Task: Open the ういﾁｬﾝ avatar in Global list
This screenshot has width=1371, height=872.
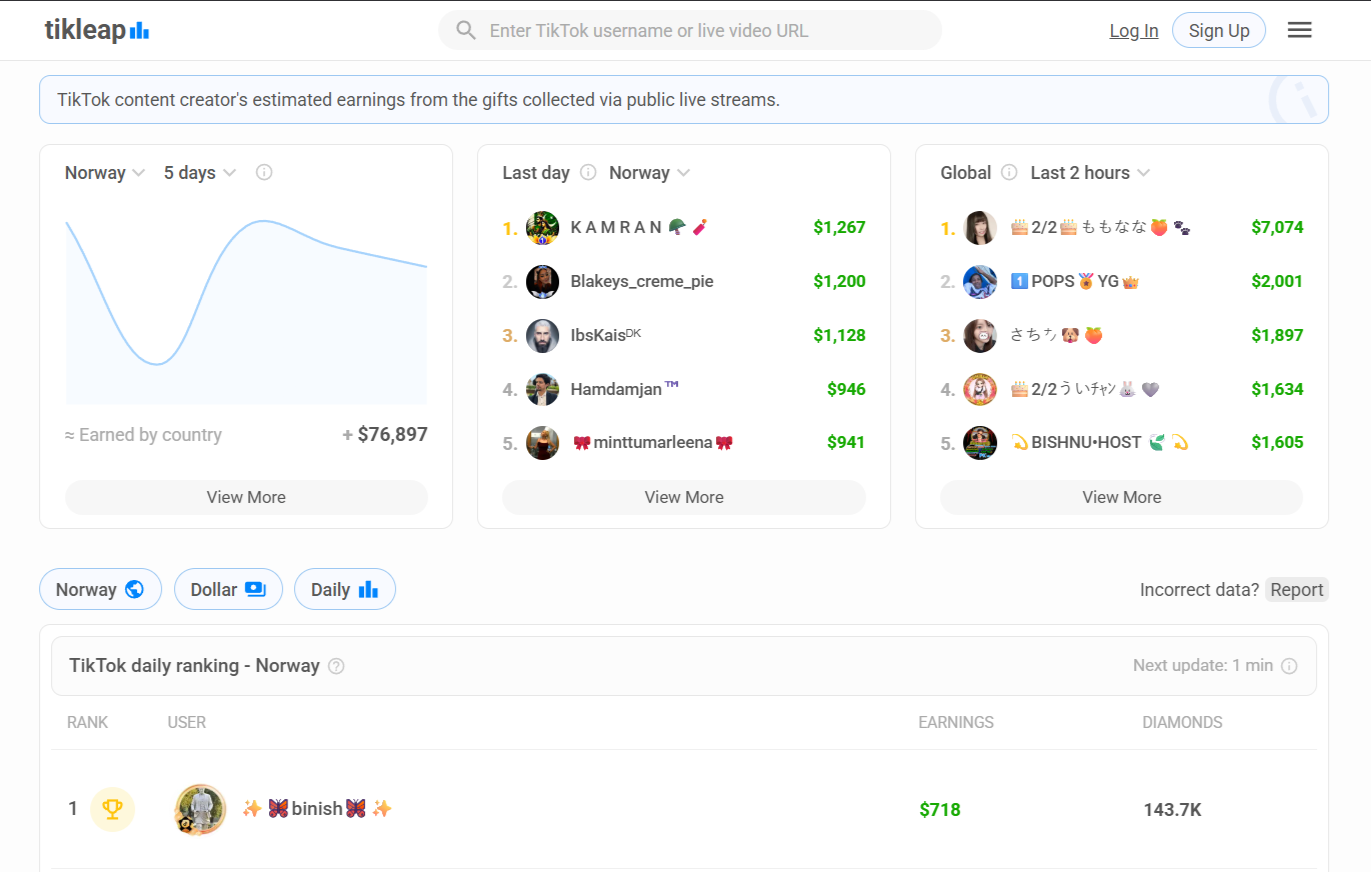Action: click(980, 389)
